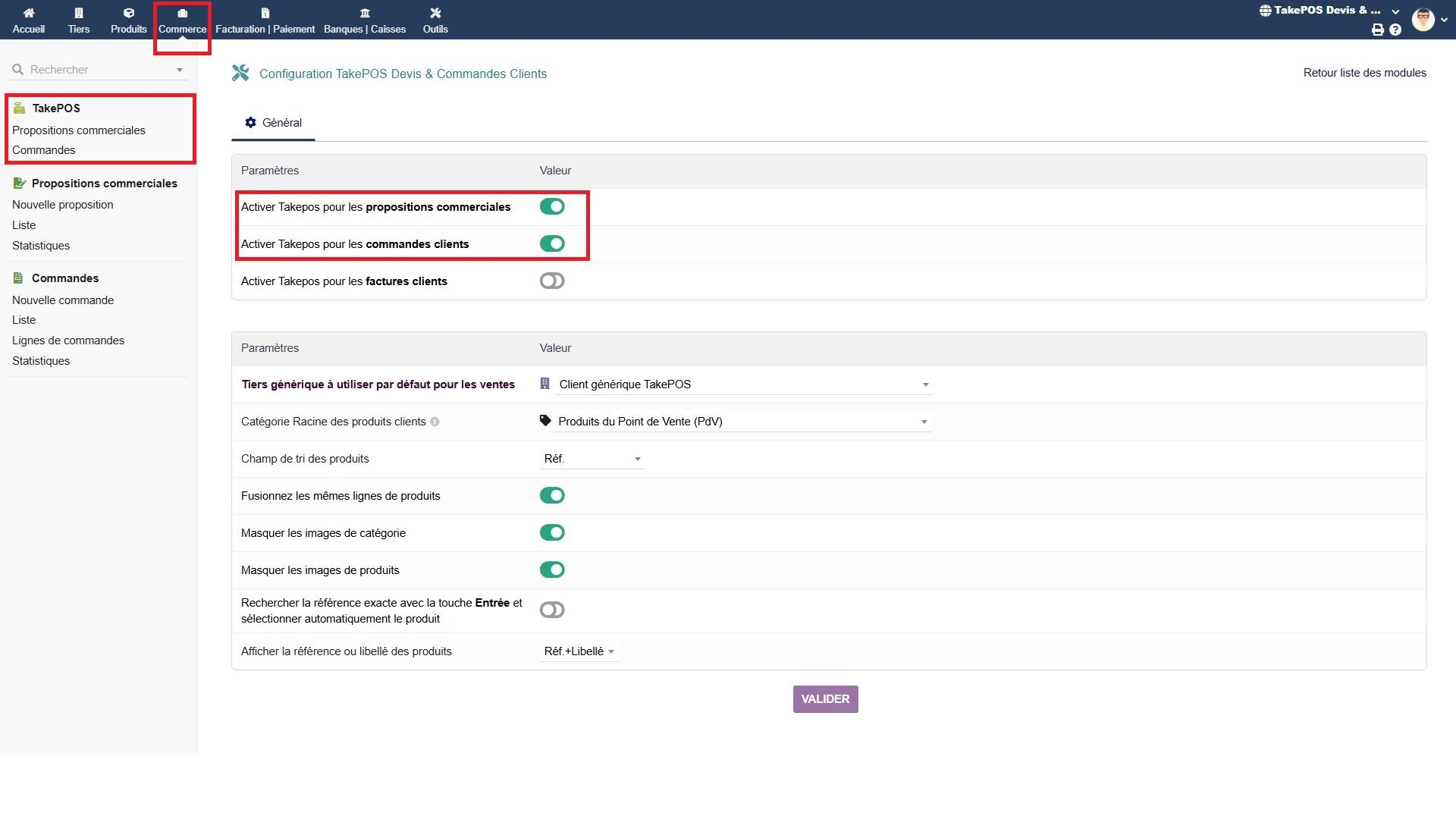Expand the Champ de tri Réf. dropdown
The image size is (1456, 819).
pos(592,459)
